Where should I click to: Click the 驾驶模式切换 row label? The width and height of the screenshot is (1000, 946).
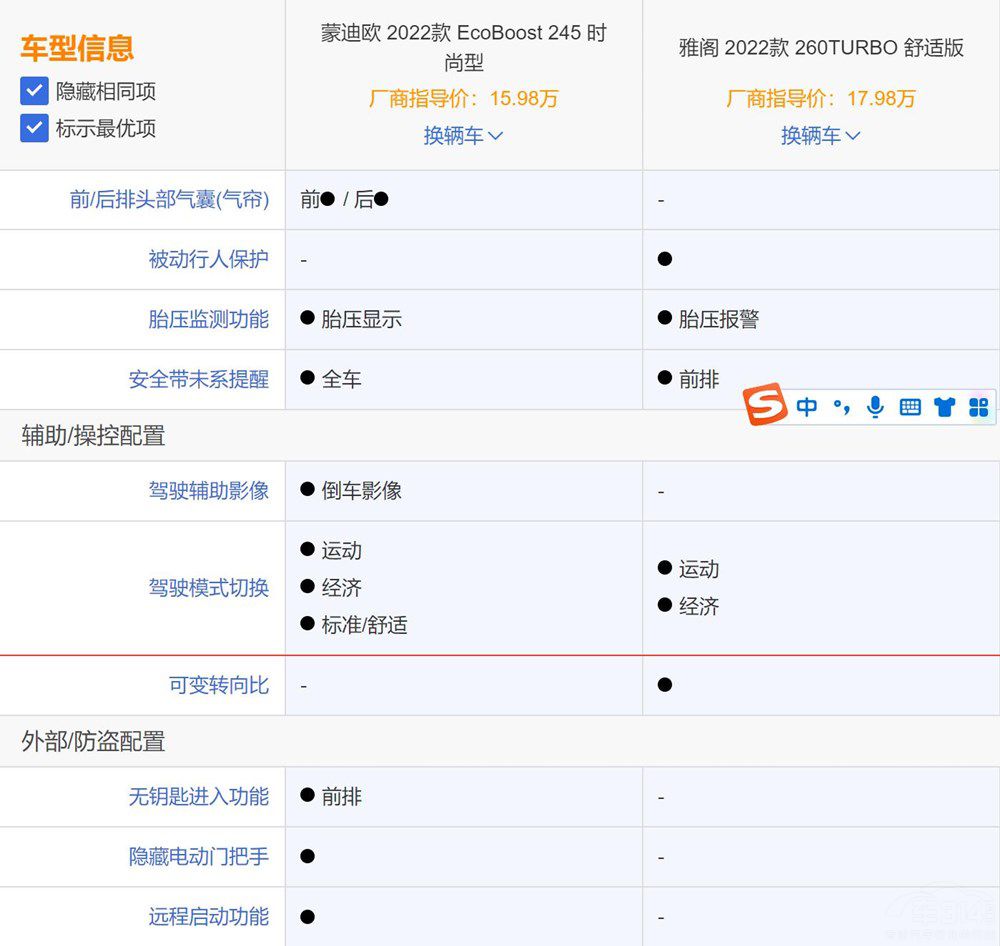[208, 588]
